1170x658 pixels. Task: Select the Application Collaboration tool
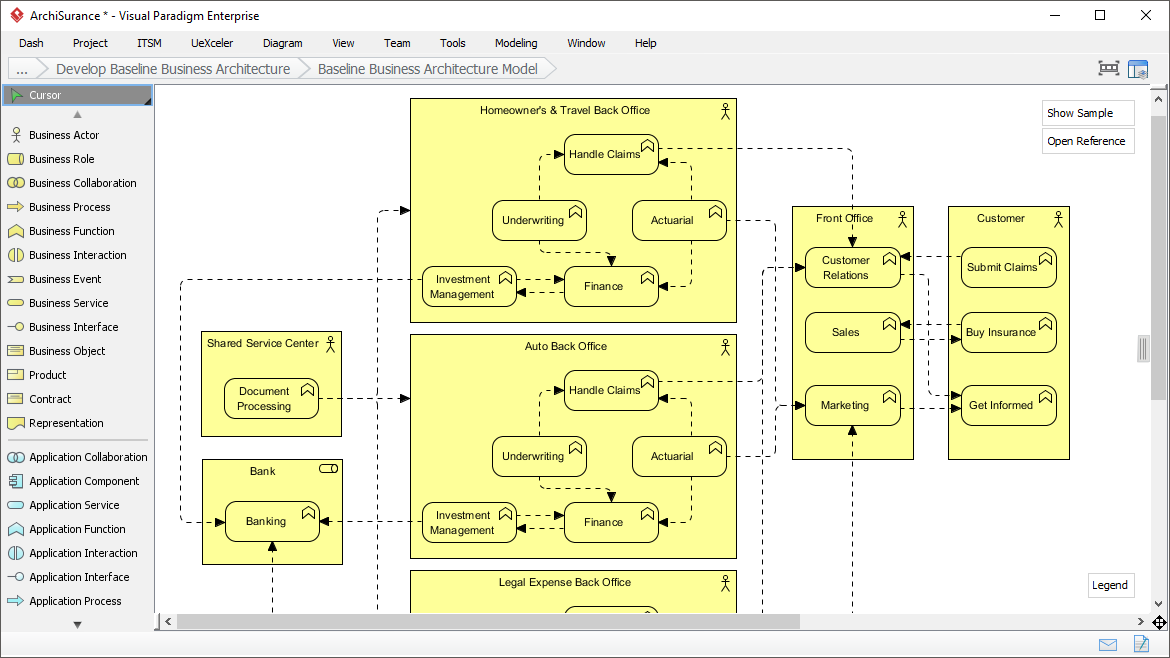click(78, 457)
